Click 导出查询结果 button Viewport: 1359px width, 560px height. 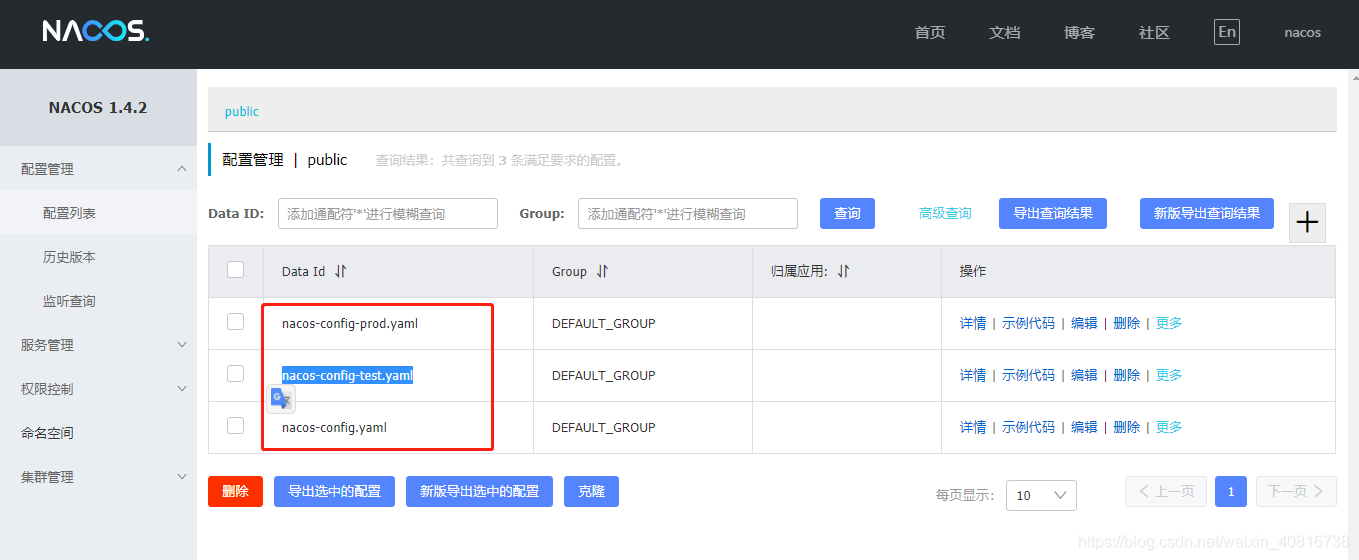tap(1053, 213)
